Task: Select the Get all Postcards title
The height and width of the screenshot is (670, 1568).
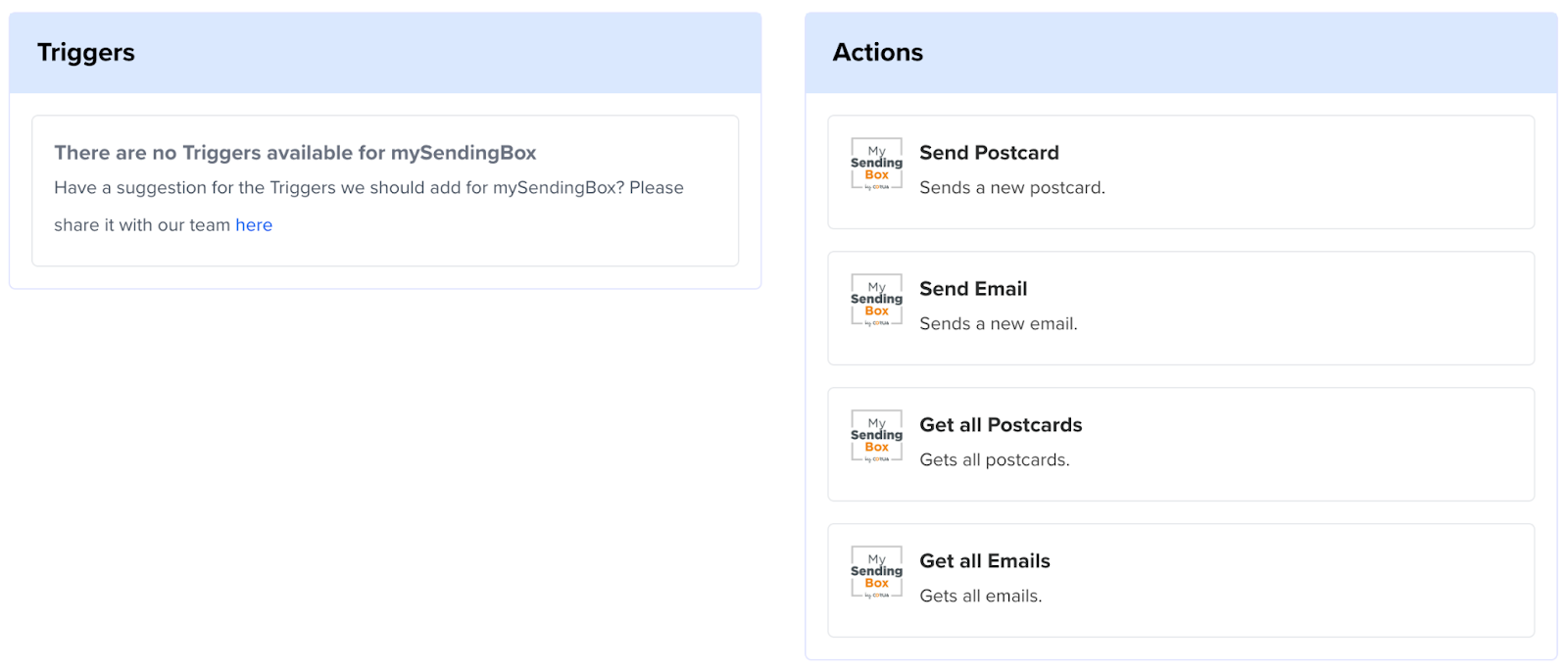Action: (x=1001, y=425)
